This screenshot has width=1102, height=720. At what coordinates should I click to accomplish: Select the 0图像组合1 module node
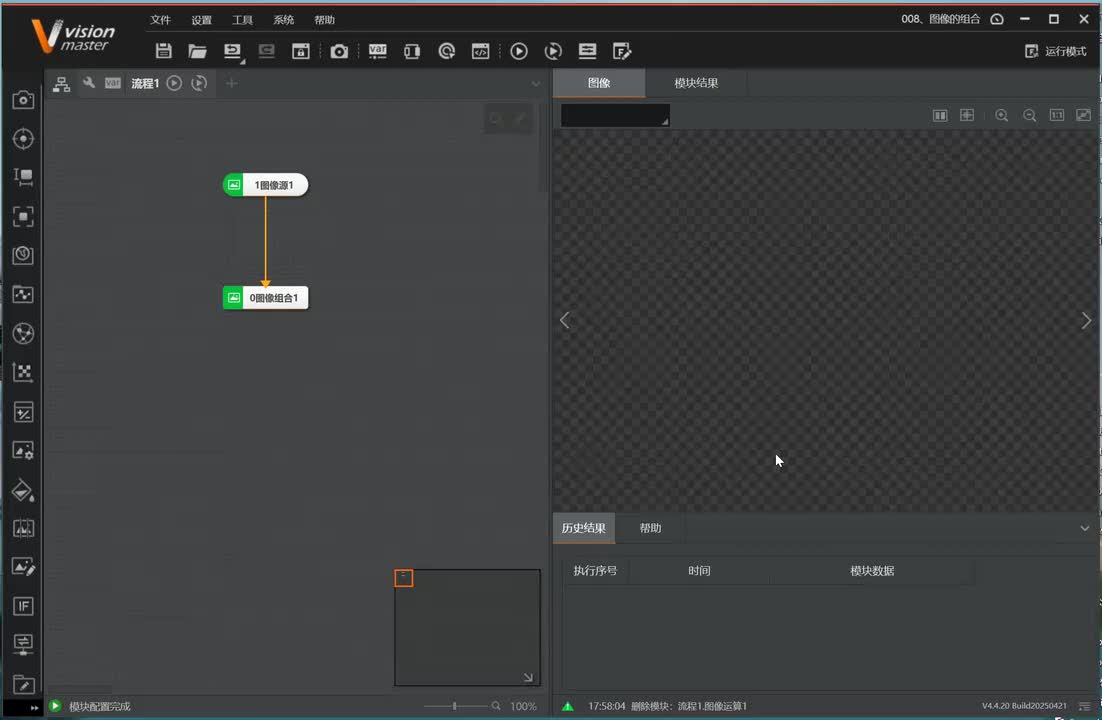266,297
